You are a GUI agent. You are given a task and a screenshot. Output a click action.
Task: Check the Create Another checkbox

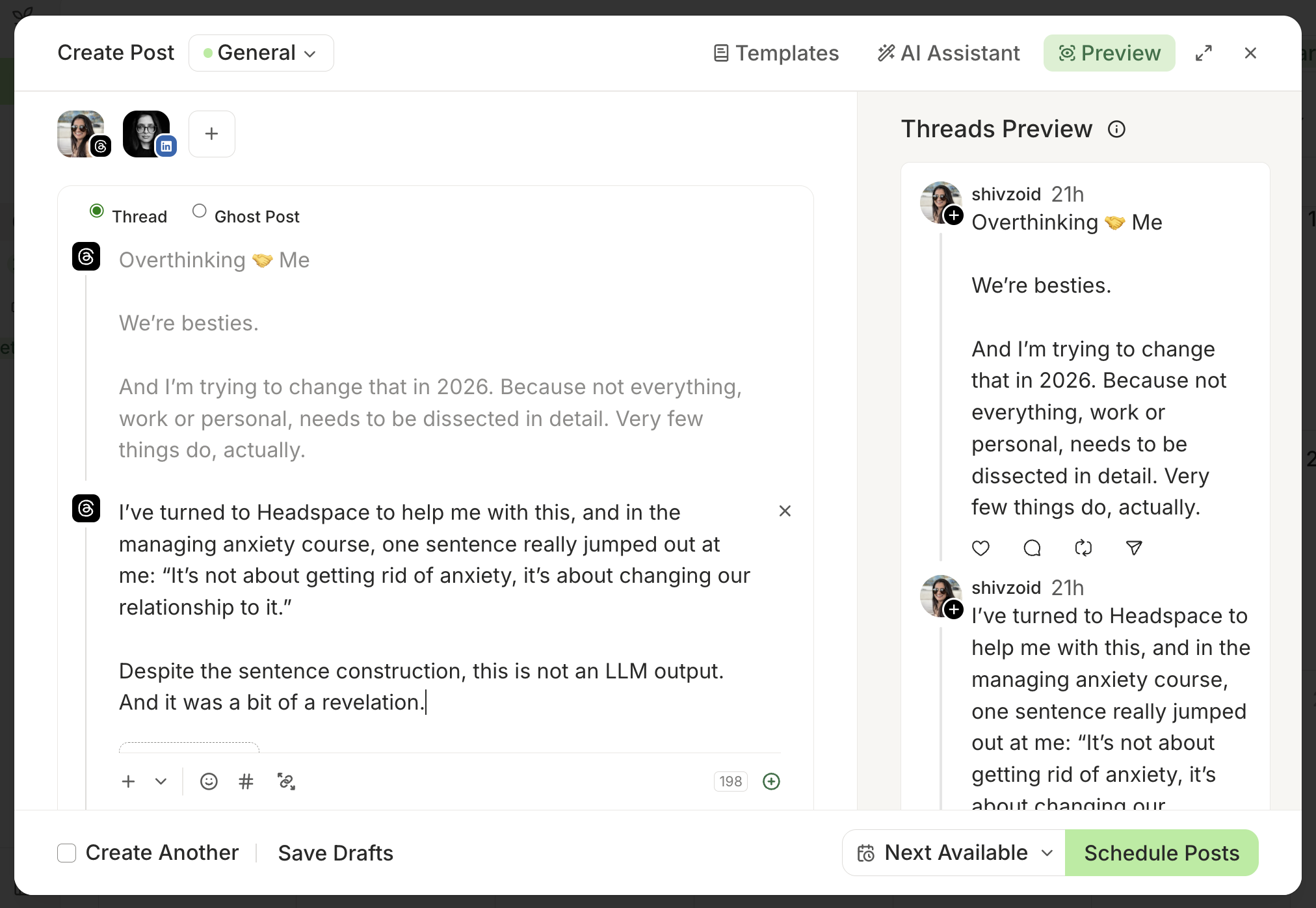coord(67,853)
